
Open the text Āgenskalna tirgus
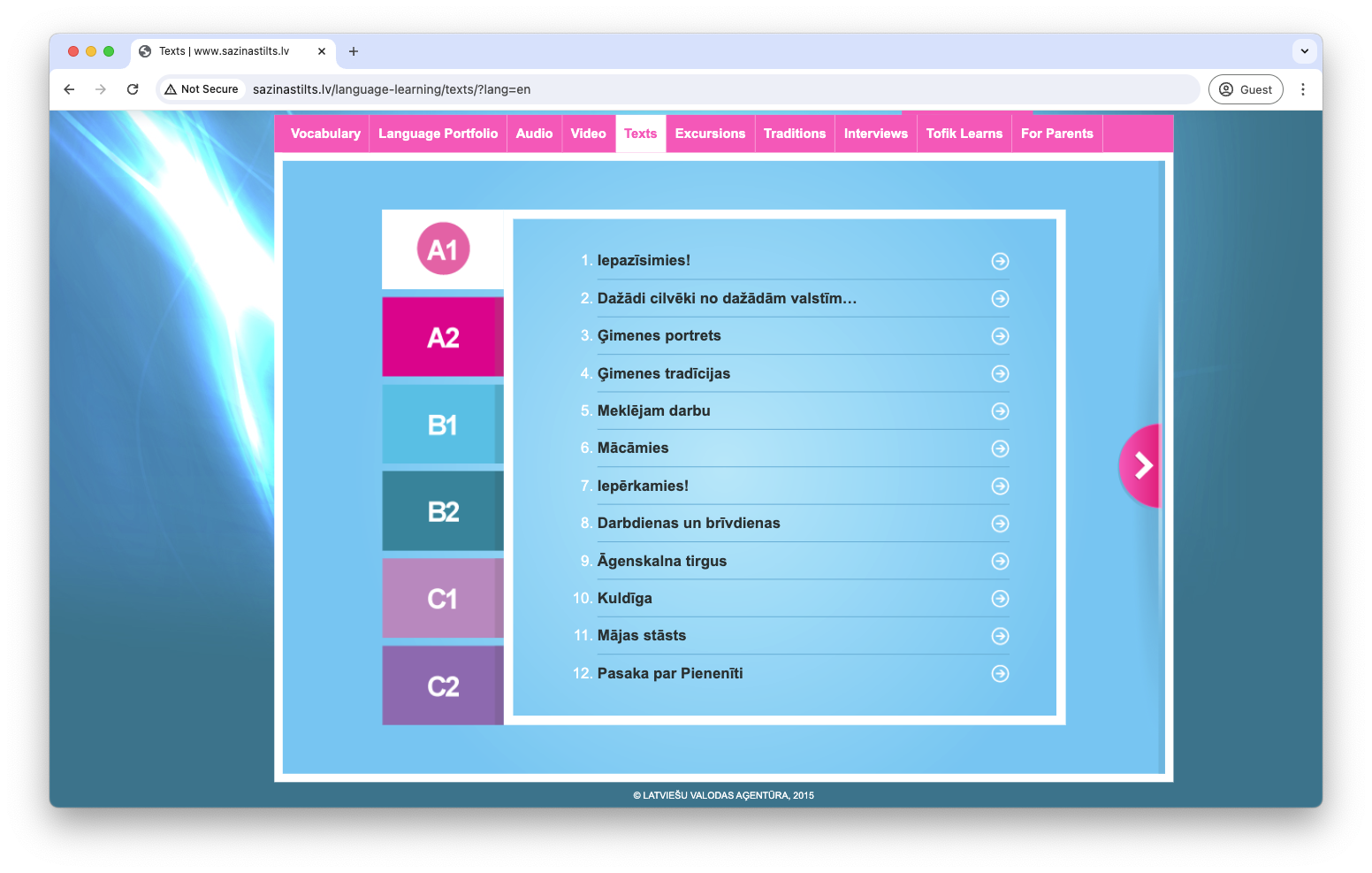(x=661, y=561)
